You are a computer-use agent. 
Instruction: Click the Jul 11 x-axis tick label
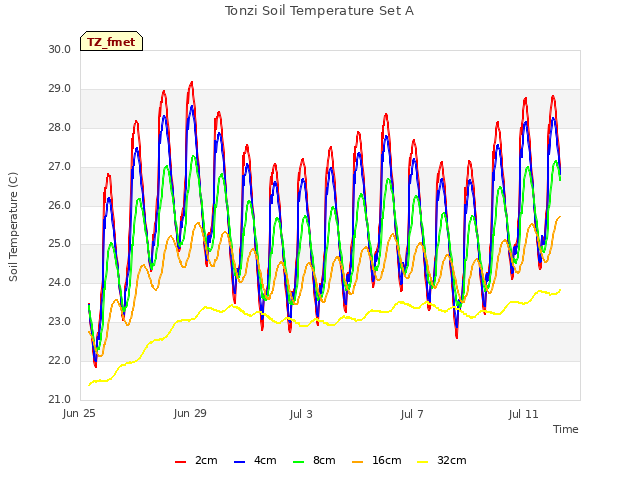523,414
